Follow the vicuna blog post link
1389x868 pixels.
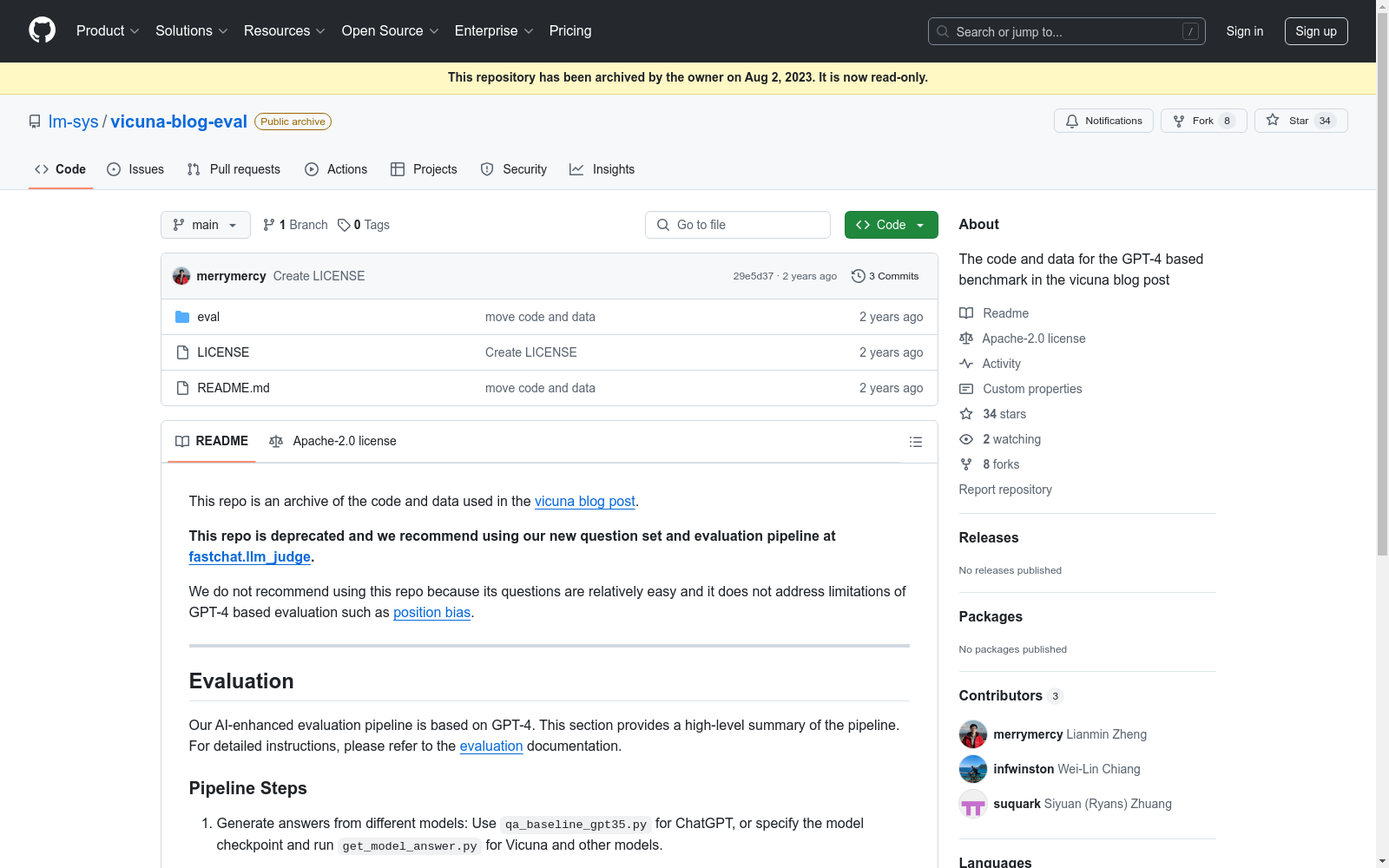[585, 501]
